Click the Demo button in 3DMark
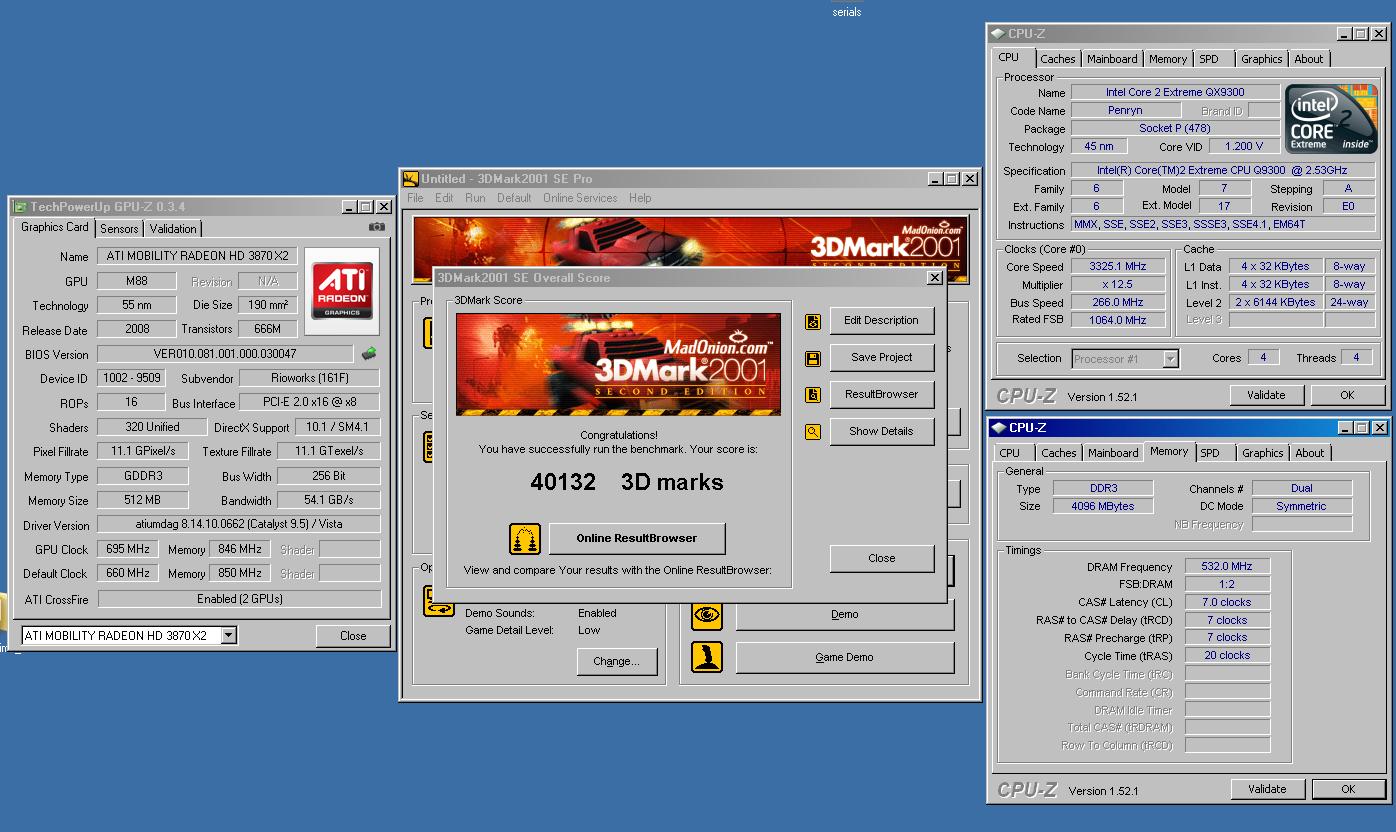The height and width of the screenshot is (832, 1396). click(844, 614)
